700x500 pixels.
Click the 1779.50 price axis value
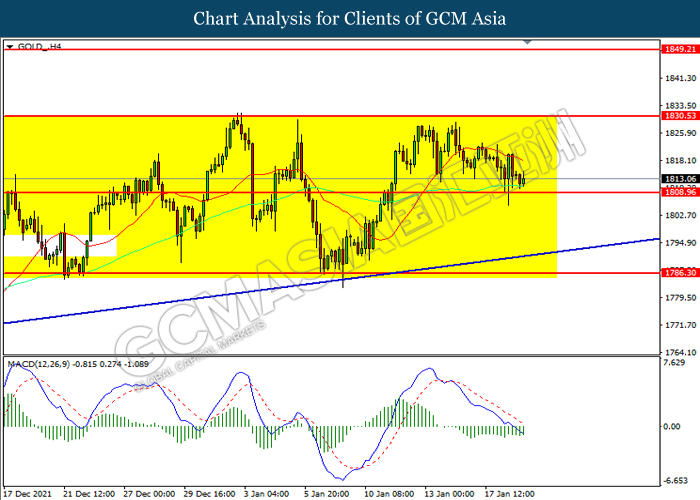click(x=680, y=297)
